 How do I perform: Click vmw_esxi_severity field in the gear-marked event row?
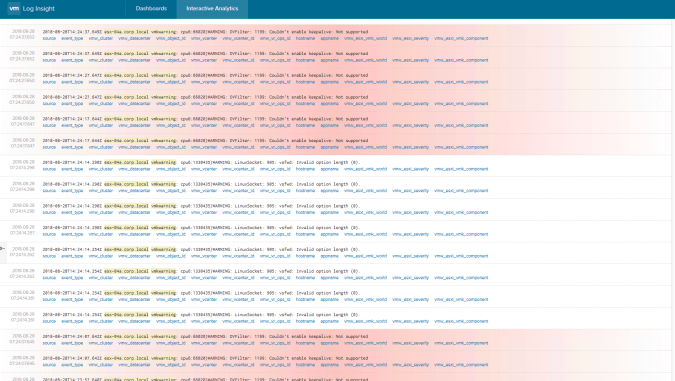[411, 256]
